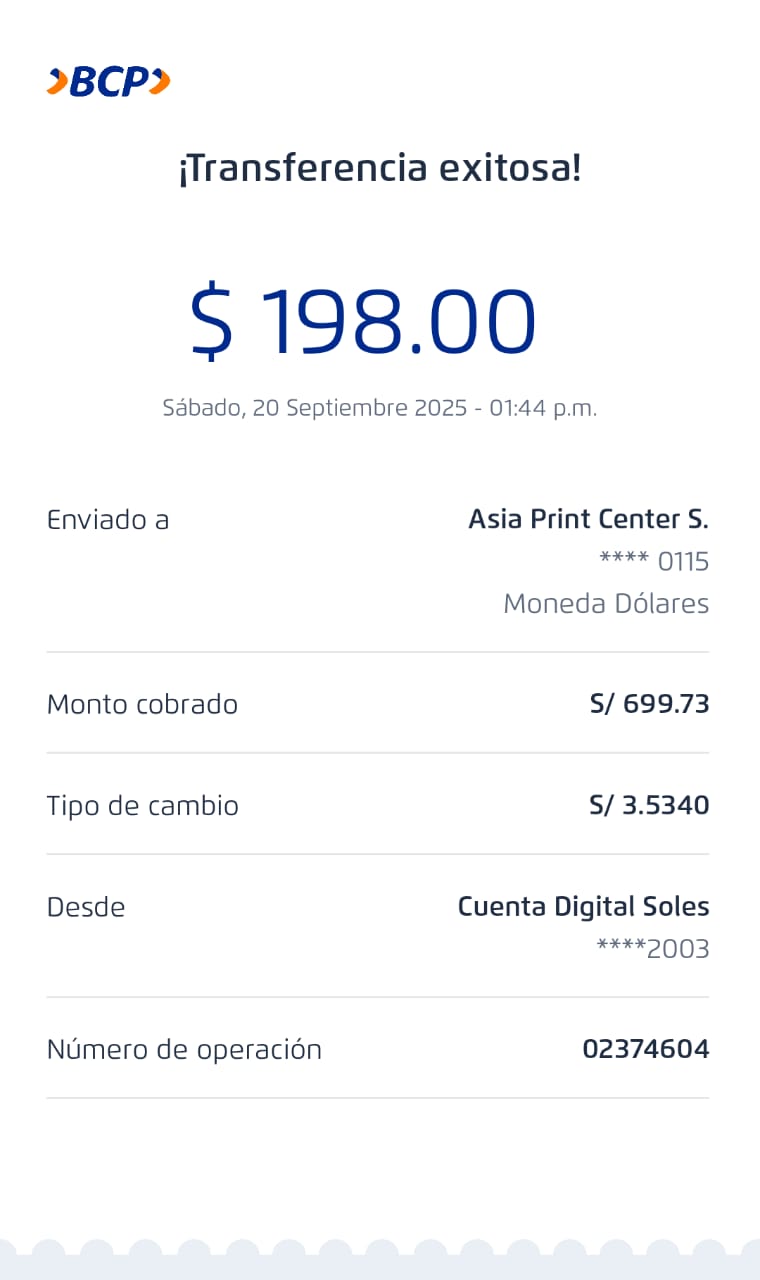
Task: Select source account Cuenta Digital Soles
Action: tap(583, 907)
